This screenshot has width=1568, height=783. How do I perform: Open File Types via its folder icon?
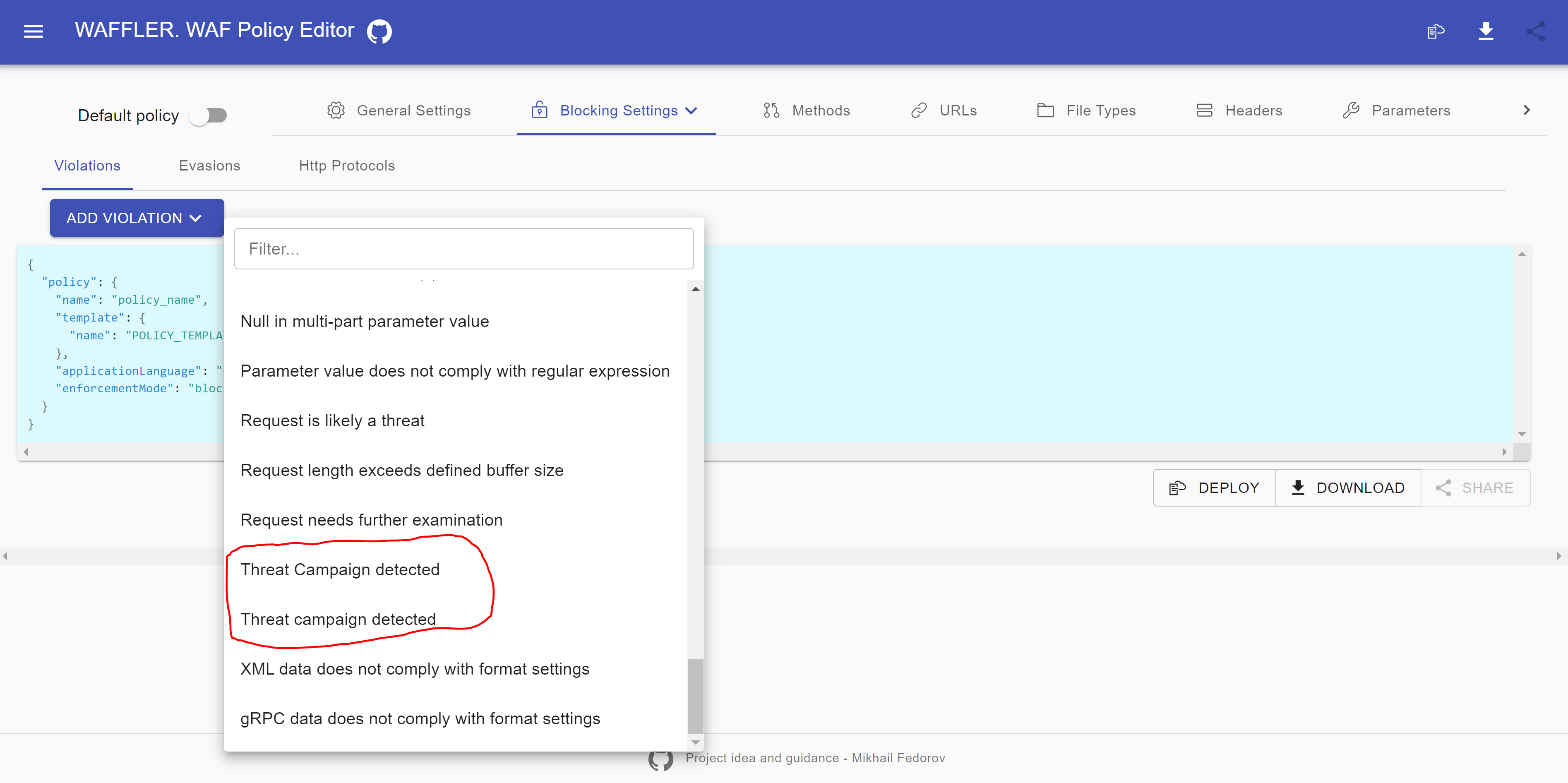click(x=1045, y=110)
